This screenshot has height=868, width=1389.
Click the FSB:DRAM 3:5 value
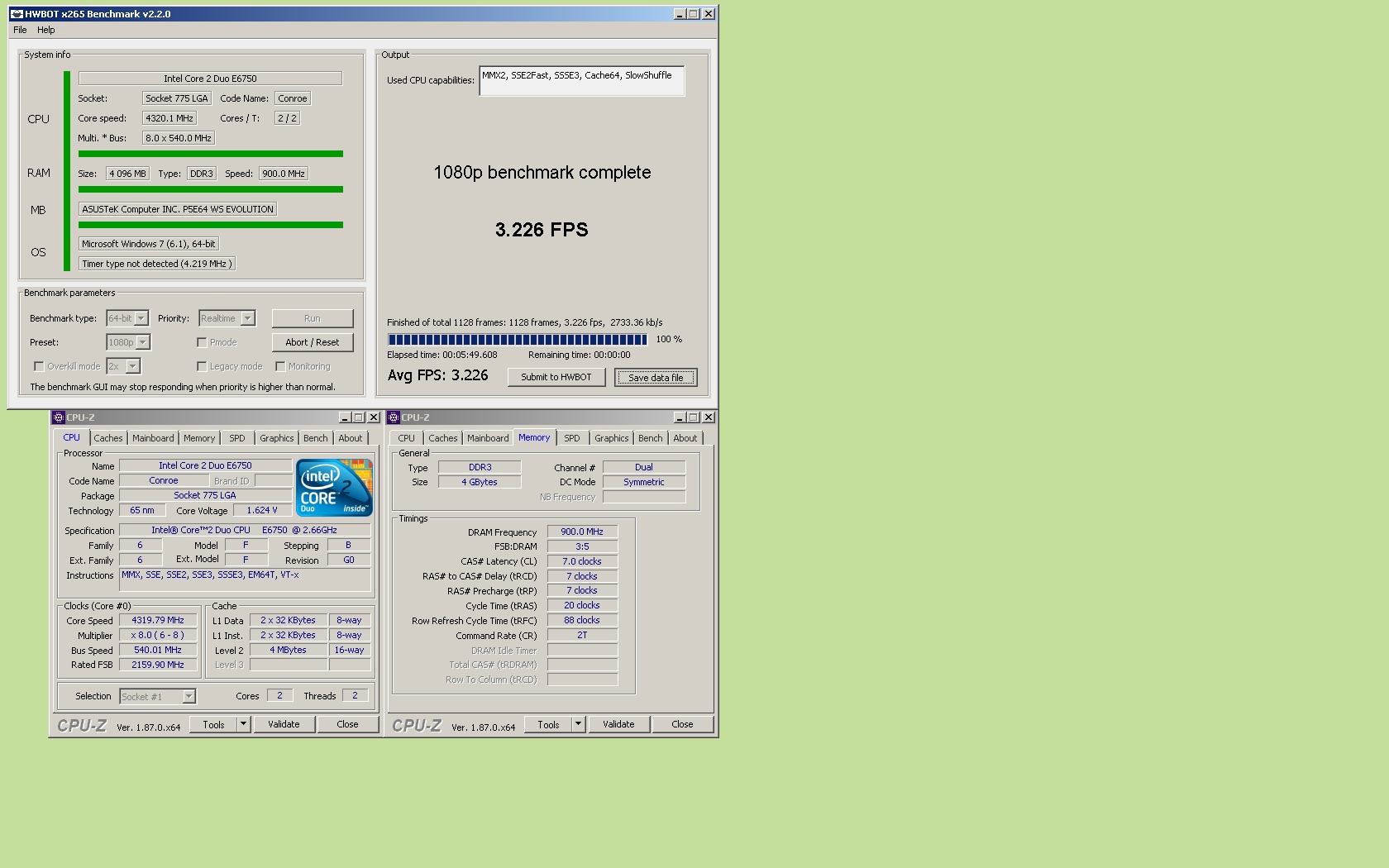[582, 546]
